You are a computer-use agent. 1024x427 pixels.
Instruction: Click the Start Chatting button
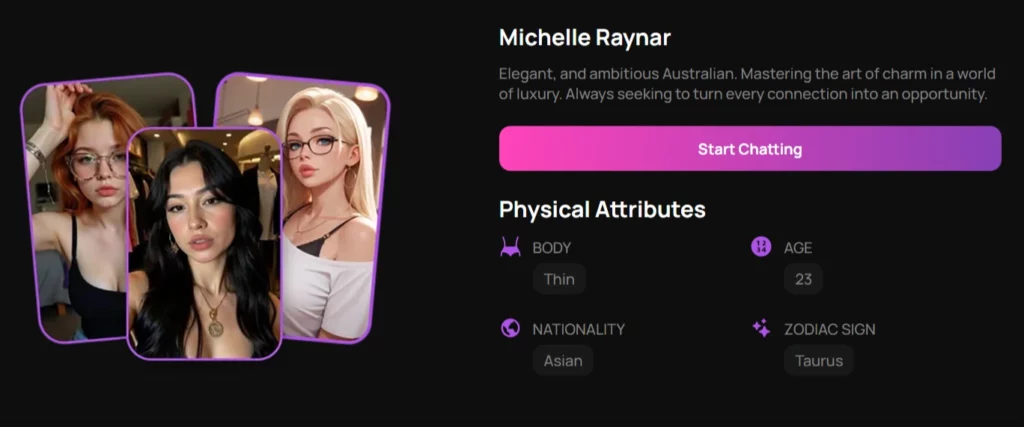pos(750,149)
